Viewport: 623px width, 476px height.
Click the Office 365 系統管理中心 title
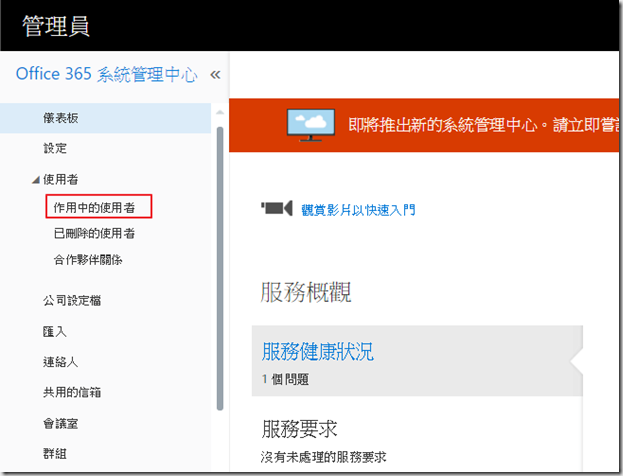[106, 75]
